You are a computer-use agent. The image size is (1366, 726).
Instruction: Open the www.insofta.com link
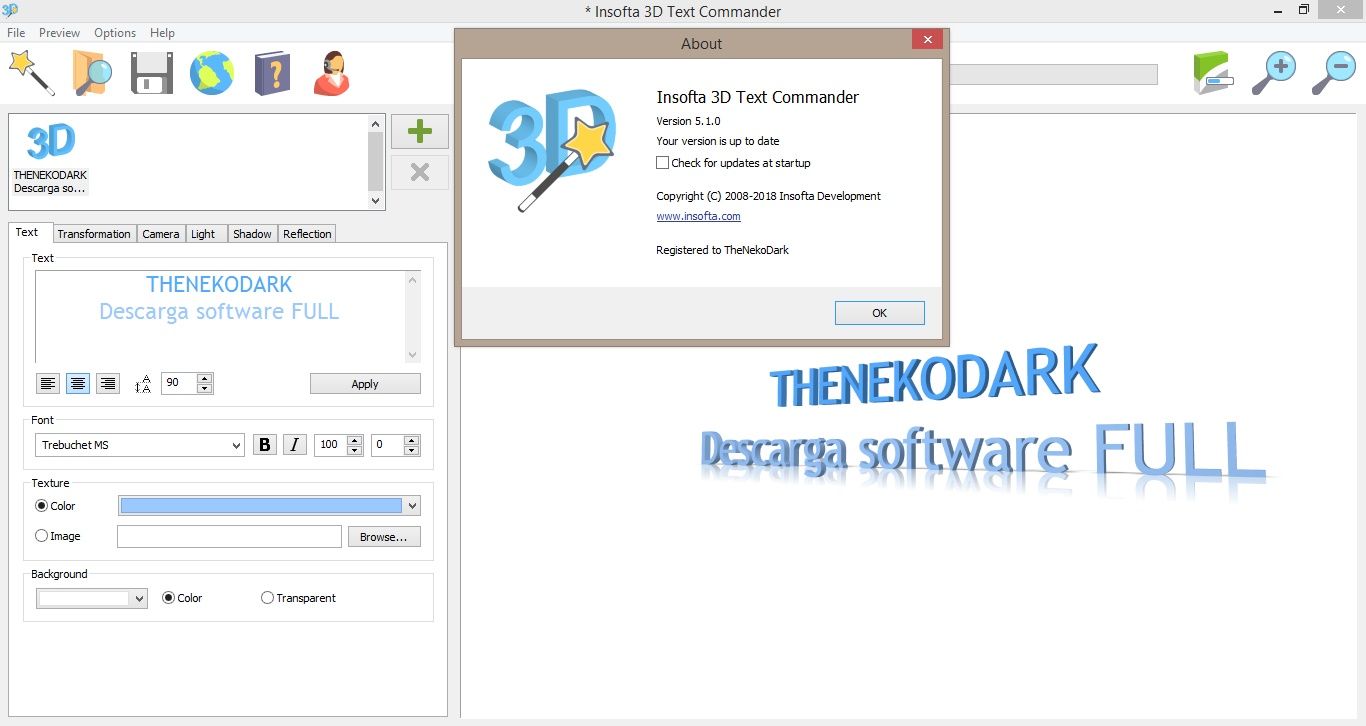pos(698,216)
